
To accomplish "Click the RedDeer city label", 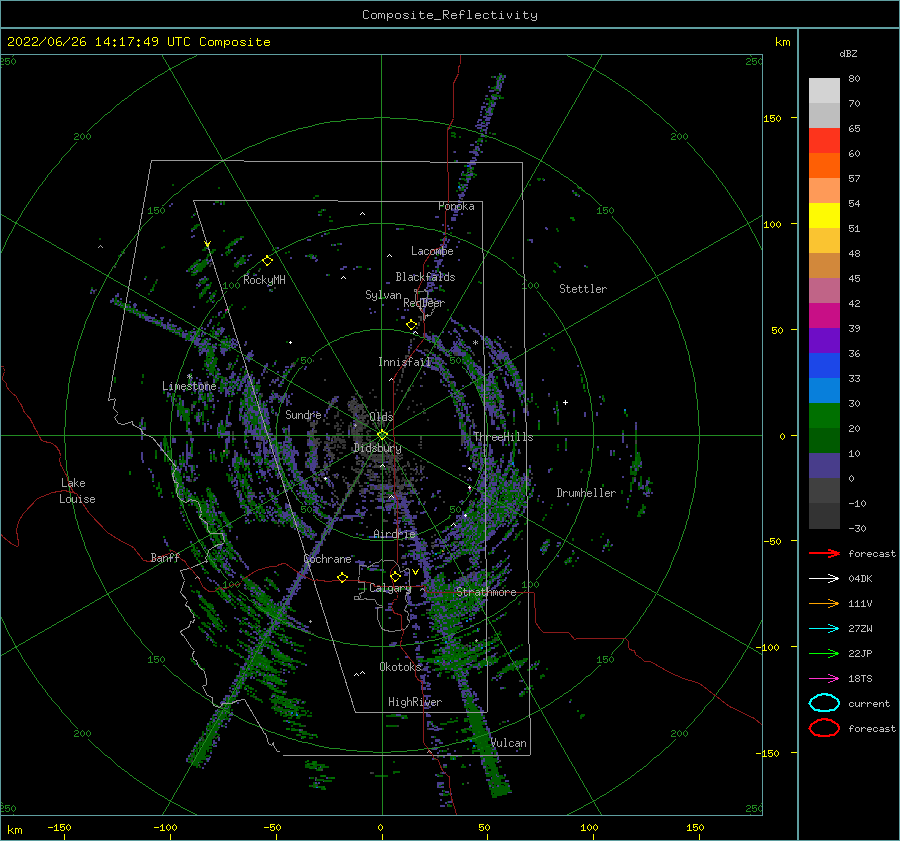I will point(424,303).
